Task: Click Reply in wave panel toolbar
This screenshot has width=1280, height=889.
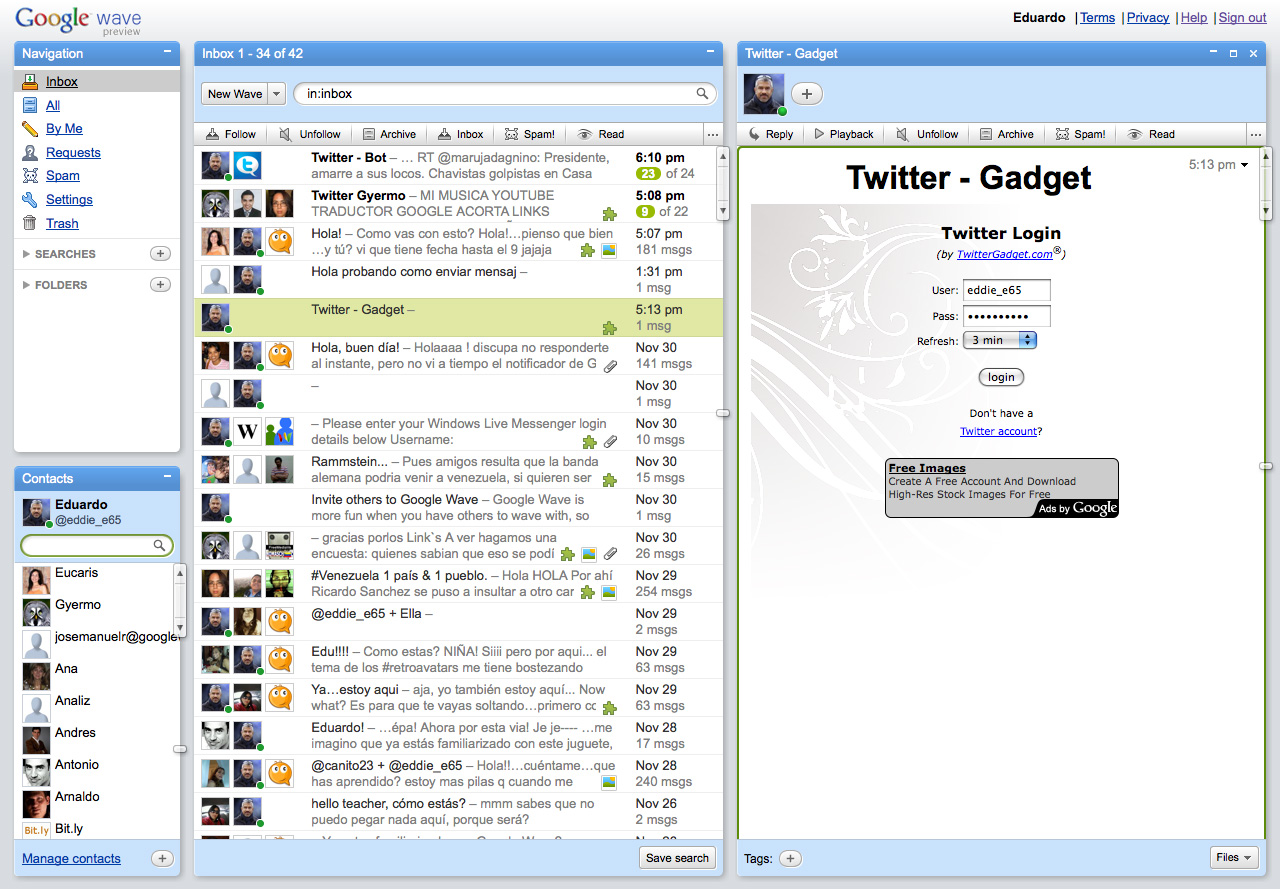Action: click(x=771, y=134)
